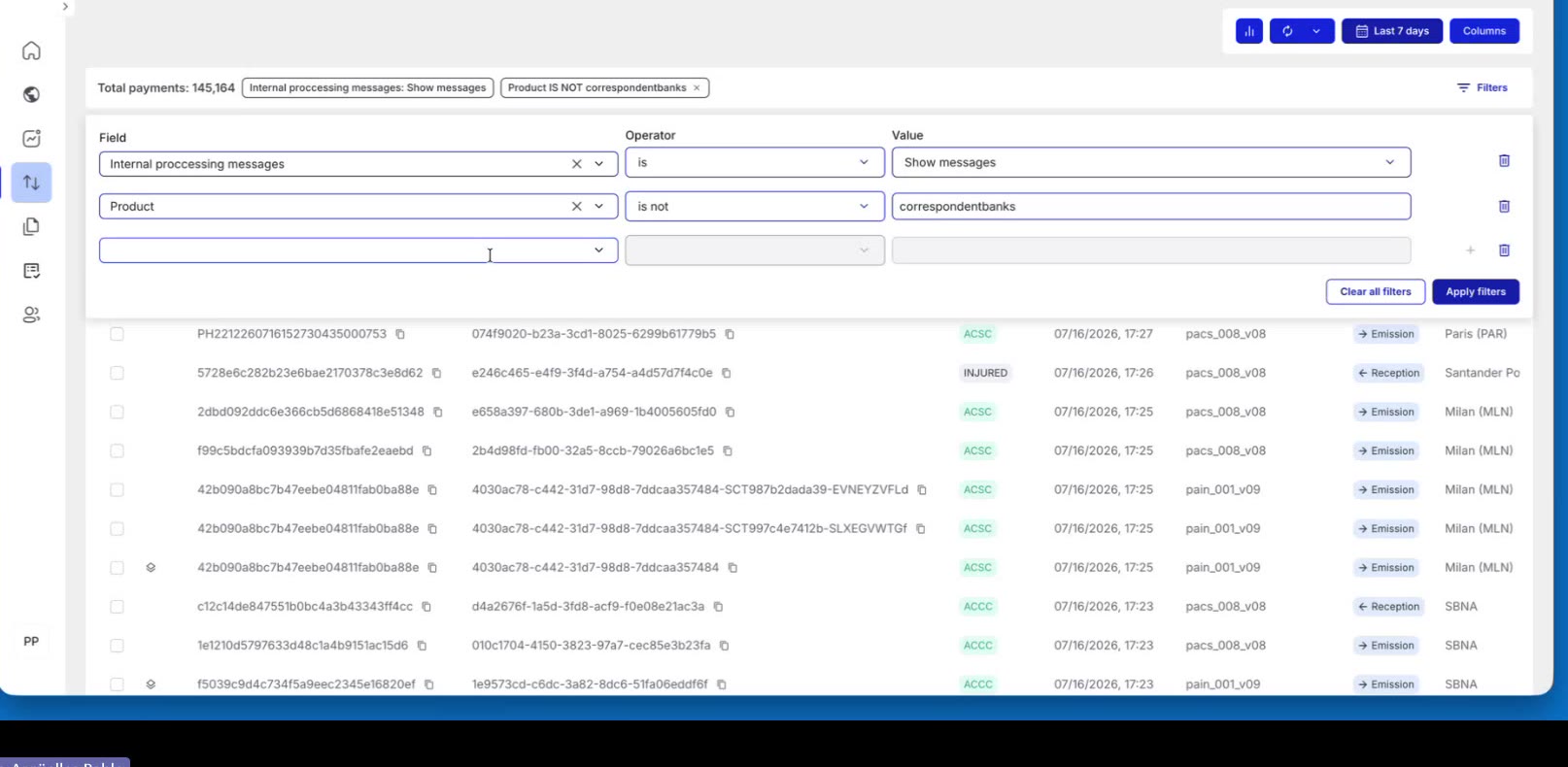Image resolution: width=1568 pixels, height=767 pixels.
Task: Click the INJURED status badge
Action: click(985, 373)
